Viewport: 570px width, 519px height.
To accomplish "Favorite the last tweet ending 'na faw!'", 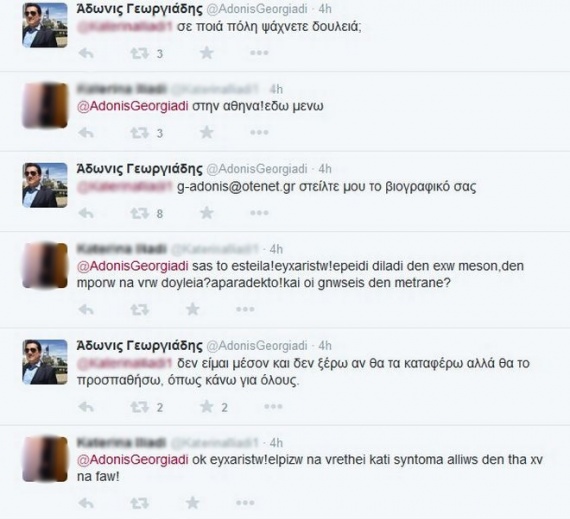I will pyautogui.click(x=193, y=503).
